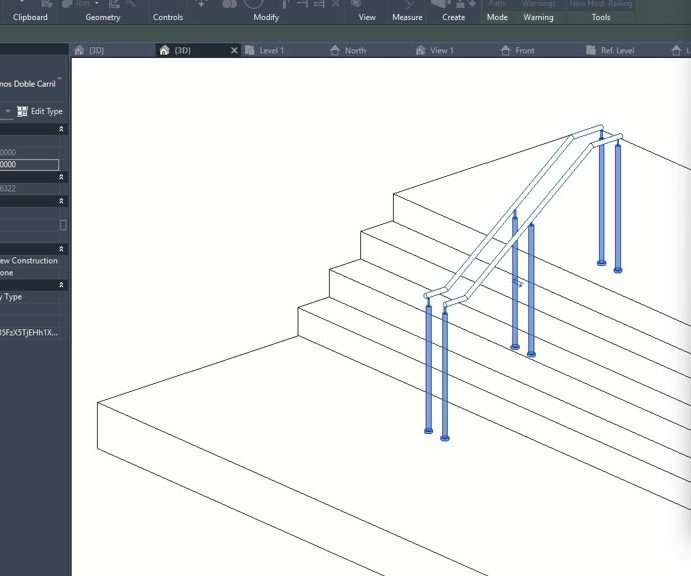Click the house icon on the inactive {3D} tab
Screen dimensions: 691x576
point(79,50)
